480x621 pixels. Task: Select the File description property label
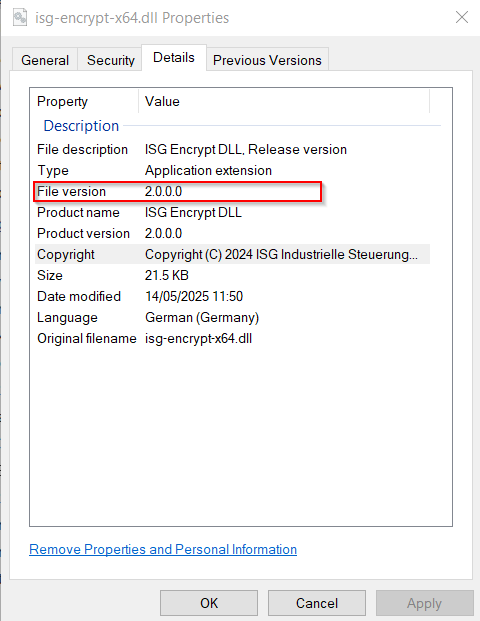coord(82,149)
